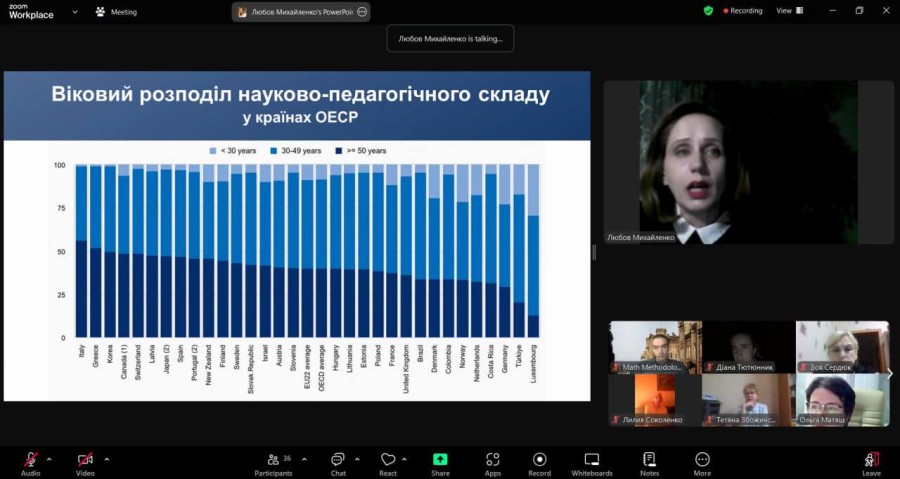Open the Apps menu
This screenshot has width=900, height=479.
492,464
